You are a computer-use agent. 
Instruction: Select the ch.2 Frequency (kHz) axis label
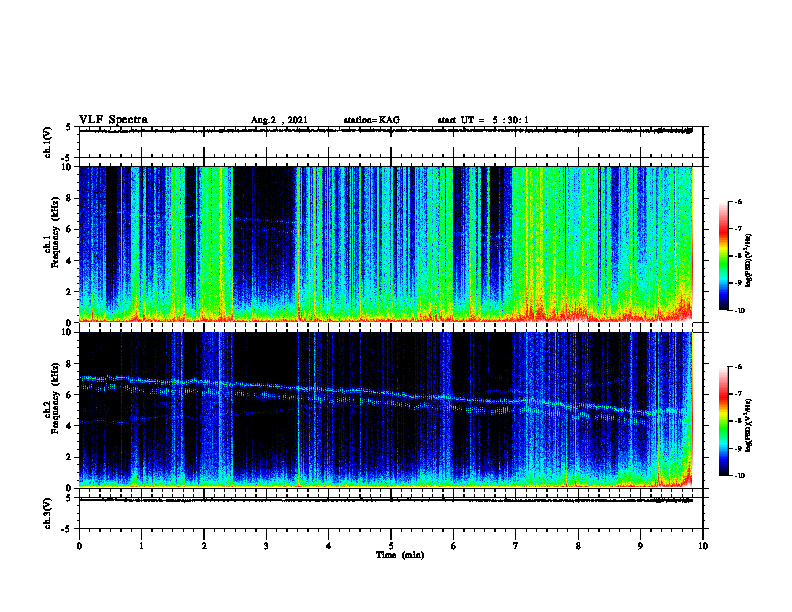click(x=53, y=398)
